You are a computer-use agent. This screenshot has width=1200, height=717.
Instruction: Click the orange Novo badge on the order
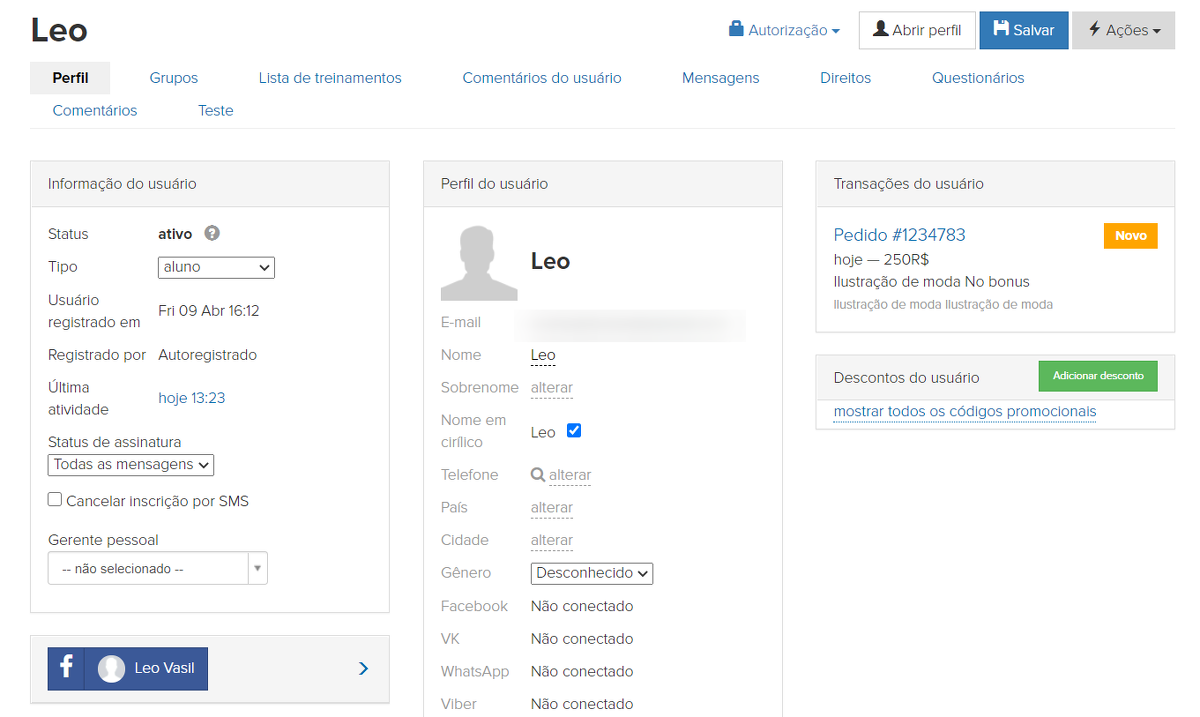click(x=1130, y=236)
